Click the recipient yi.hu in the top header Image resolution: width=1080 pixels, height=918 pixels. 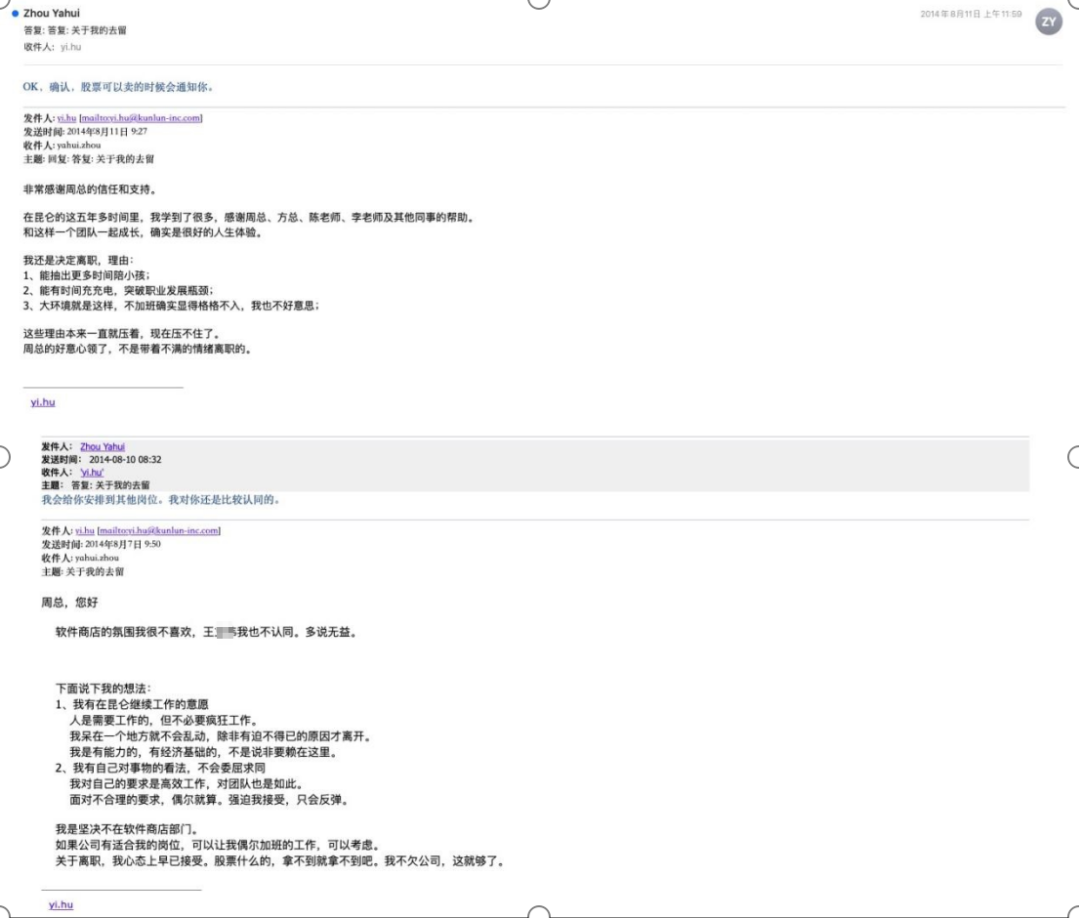pos(71,47)
